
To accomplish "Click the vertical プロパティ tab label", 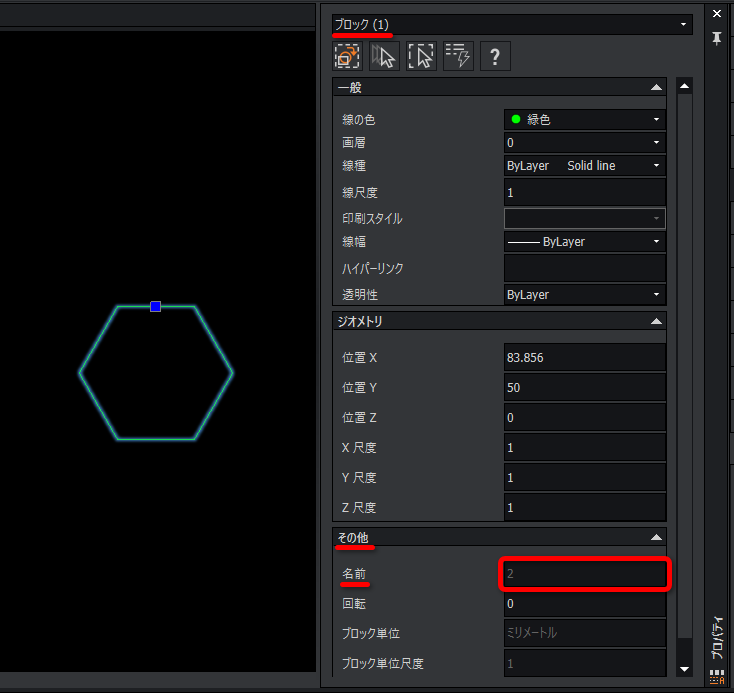I will tap(717, 639).
